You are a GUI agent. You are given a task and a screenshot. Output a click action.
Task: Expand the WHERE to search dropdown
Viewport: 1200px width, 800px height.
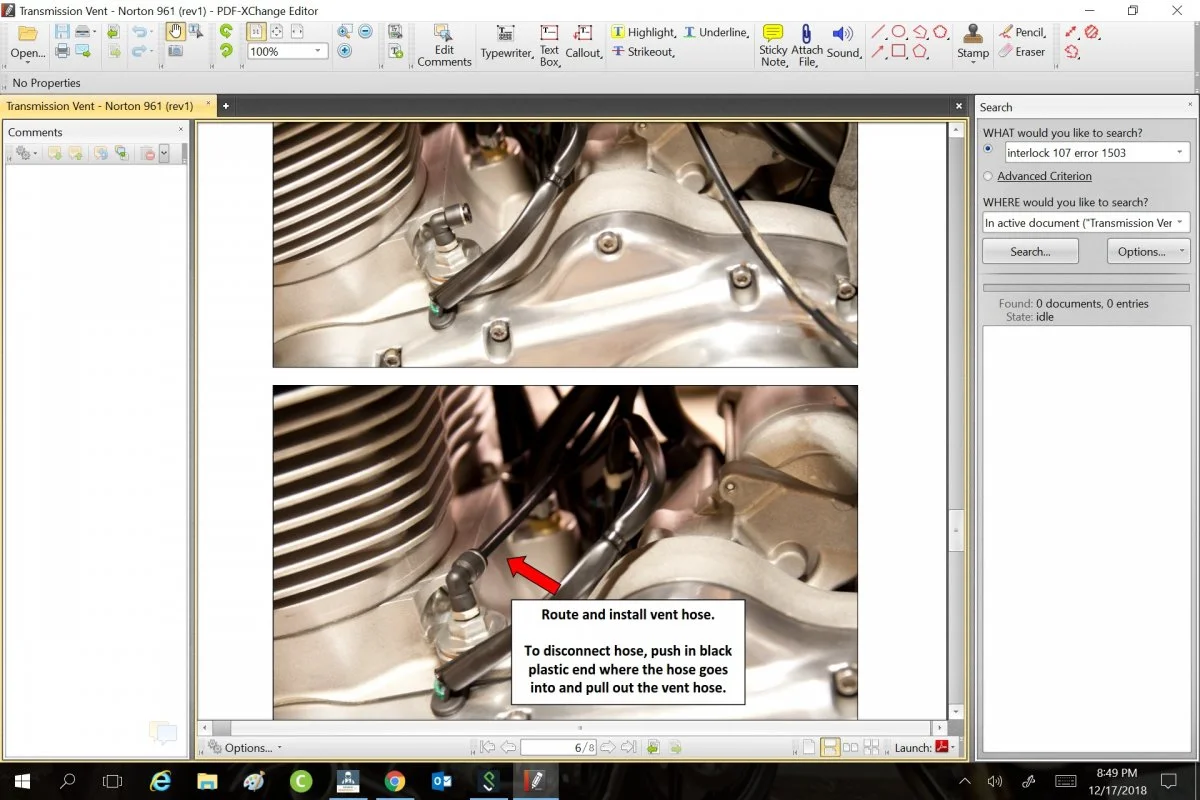pos(1181,223)
